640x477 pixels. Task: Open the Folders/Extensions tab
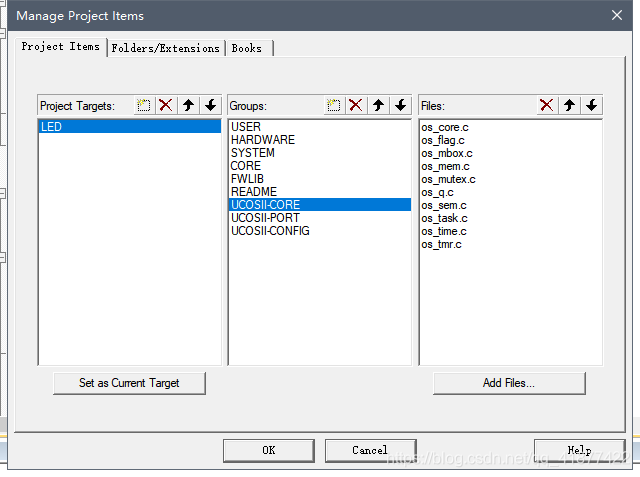[165, 48]
